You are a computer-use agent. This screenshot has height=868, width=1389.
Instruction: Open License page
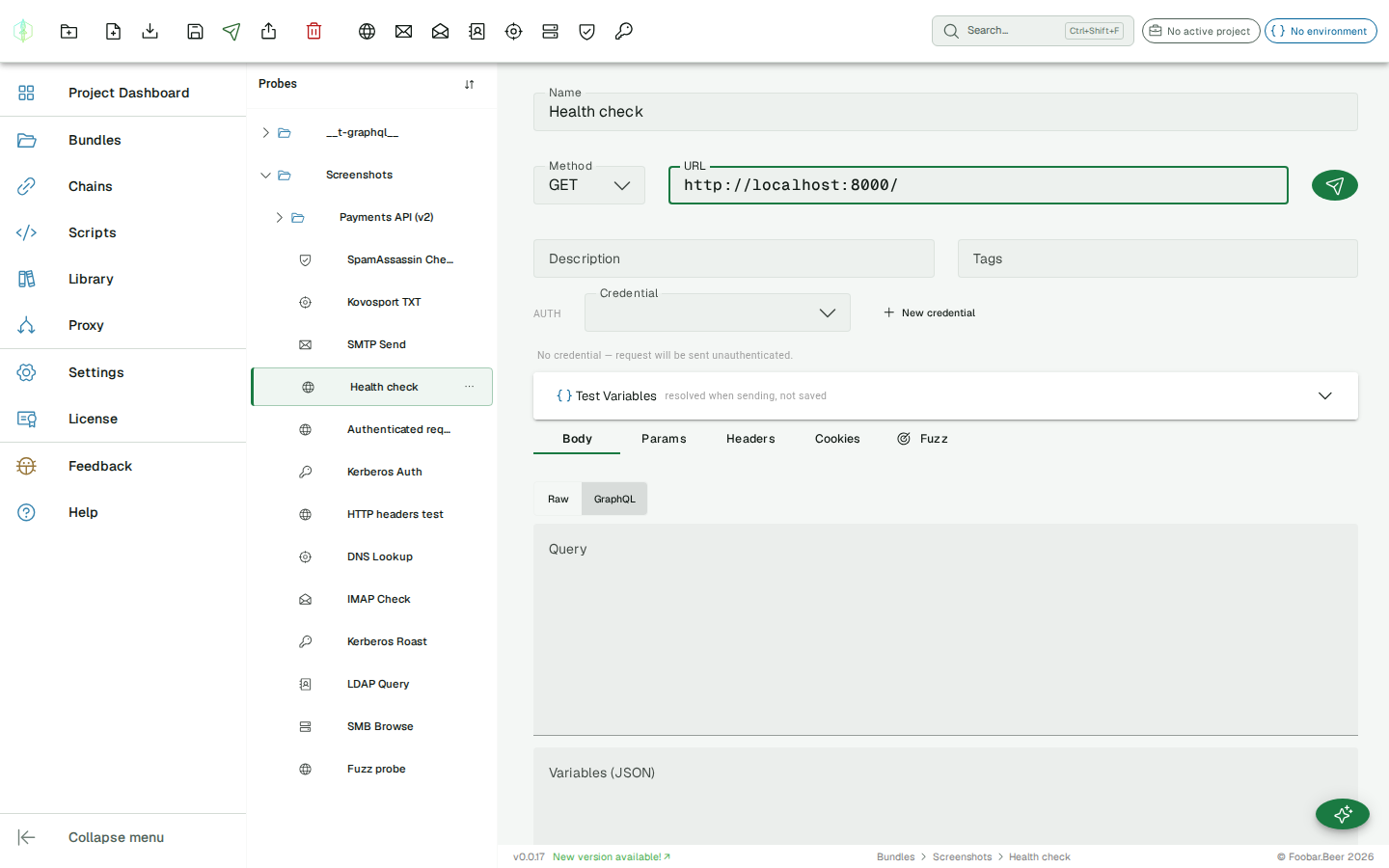[123, 419]
